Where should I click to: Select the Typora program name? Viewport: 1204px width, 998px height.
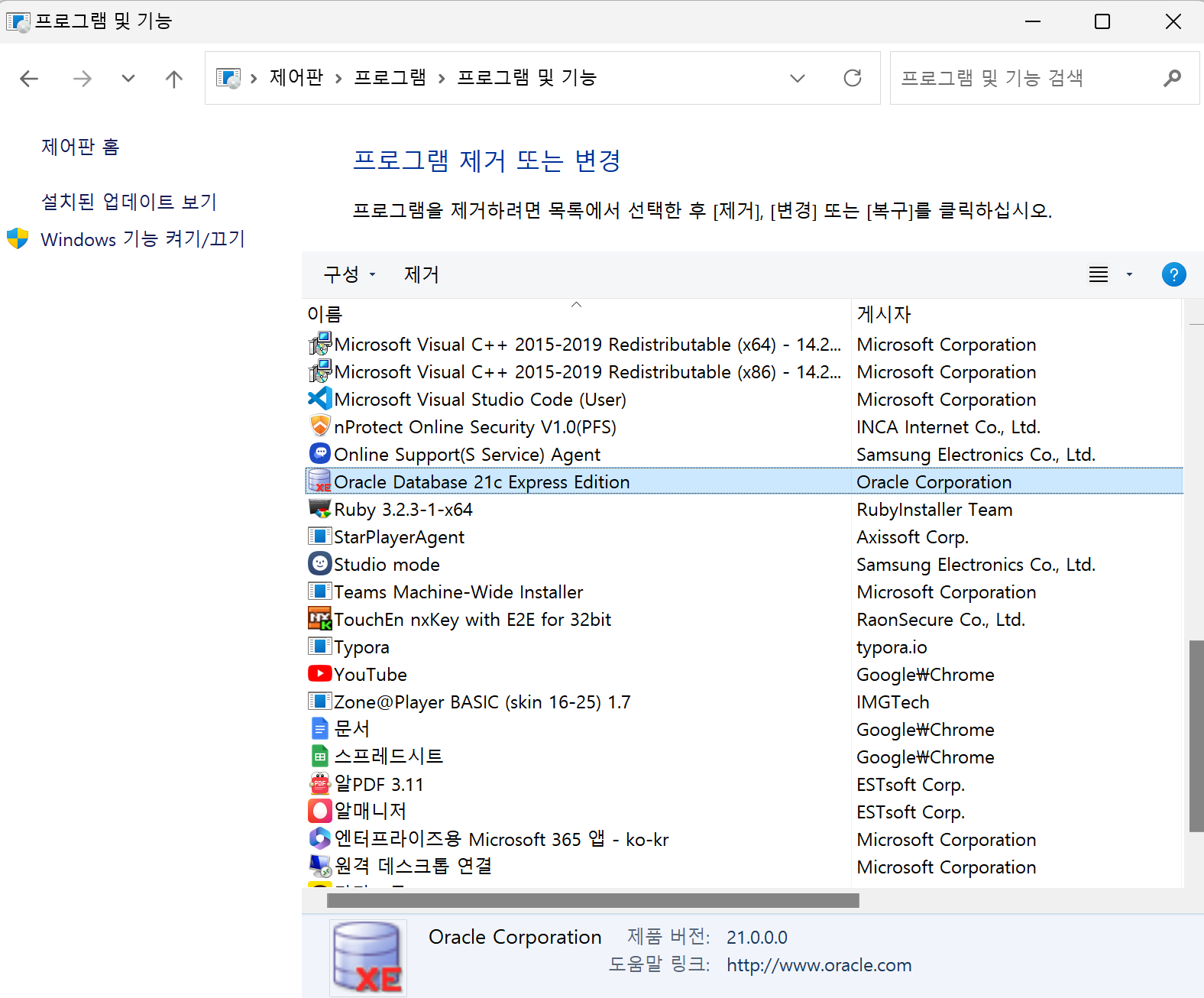[x=361, y=647]
